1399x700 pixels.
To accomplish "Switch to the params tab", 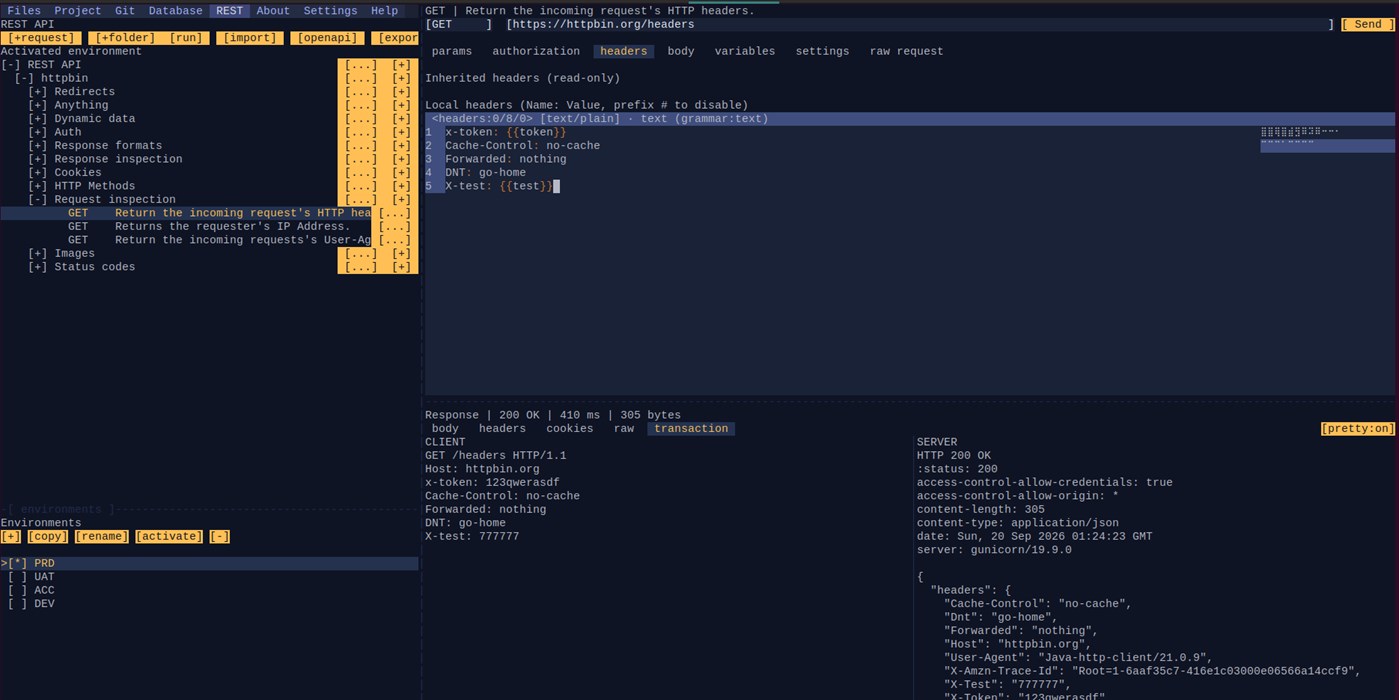I will pos(452,51).
